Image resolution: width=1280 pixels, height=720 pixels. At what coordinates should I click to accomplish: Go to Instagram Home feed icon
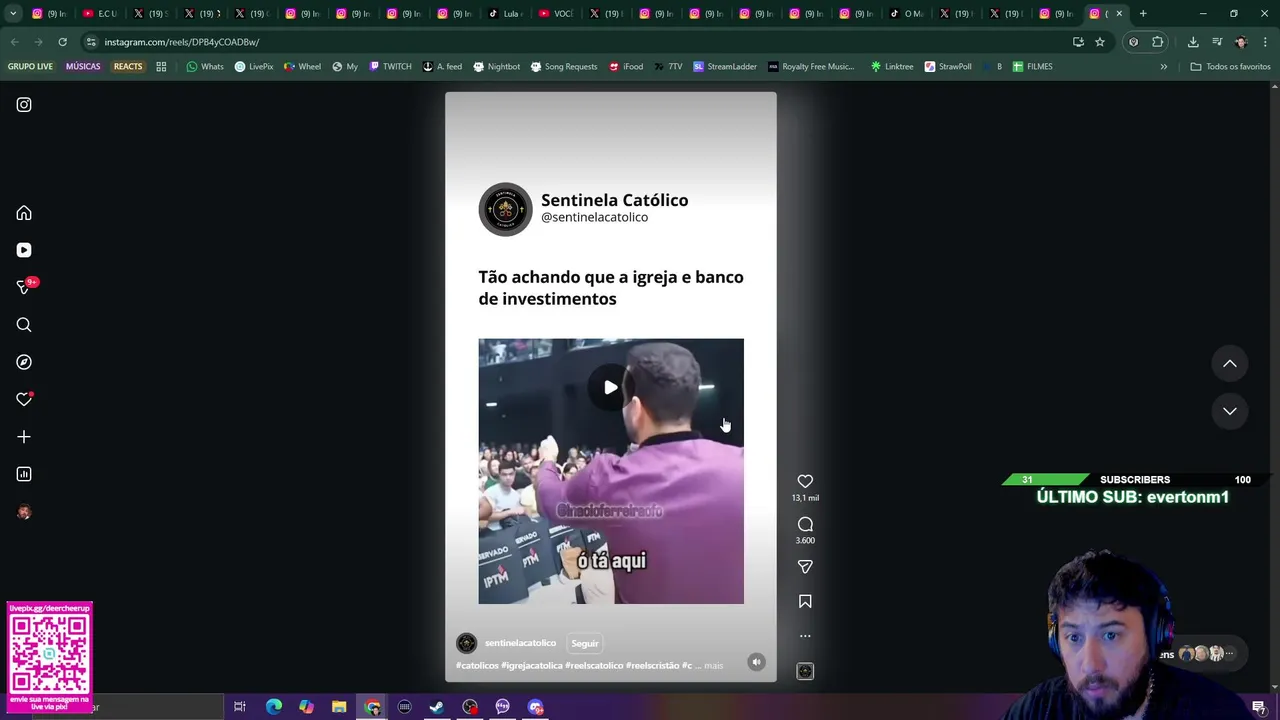(24, 213)
